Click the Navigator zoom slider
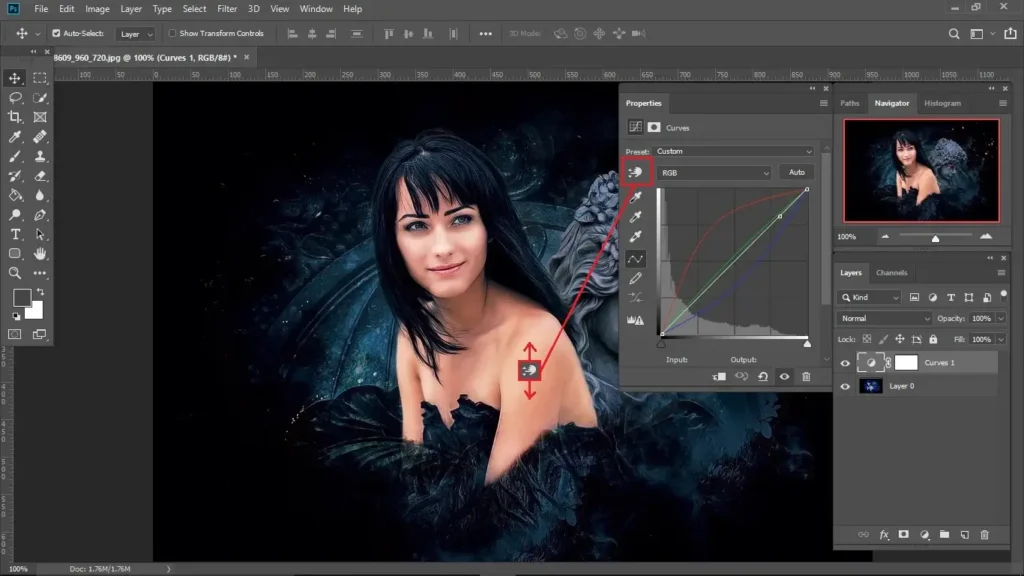 tap(935, 237)
